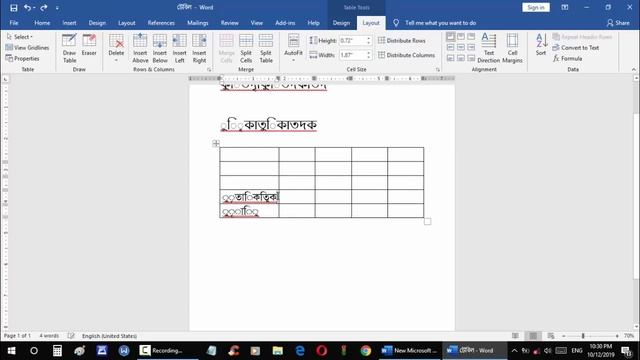The height and width of the screenshot is (360, 640).
Task: Click the row Height input field
Action: click(x=352, y=41)
